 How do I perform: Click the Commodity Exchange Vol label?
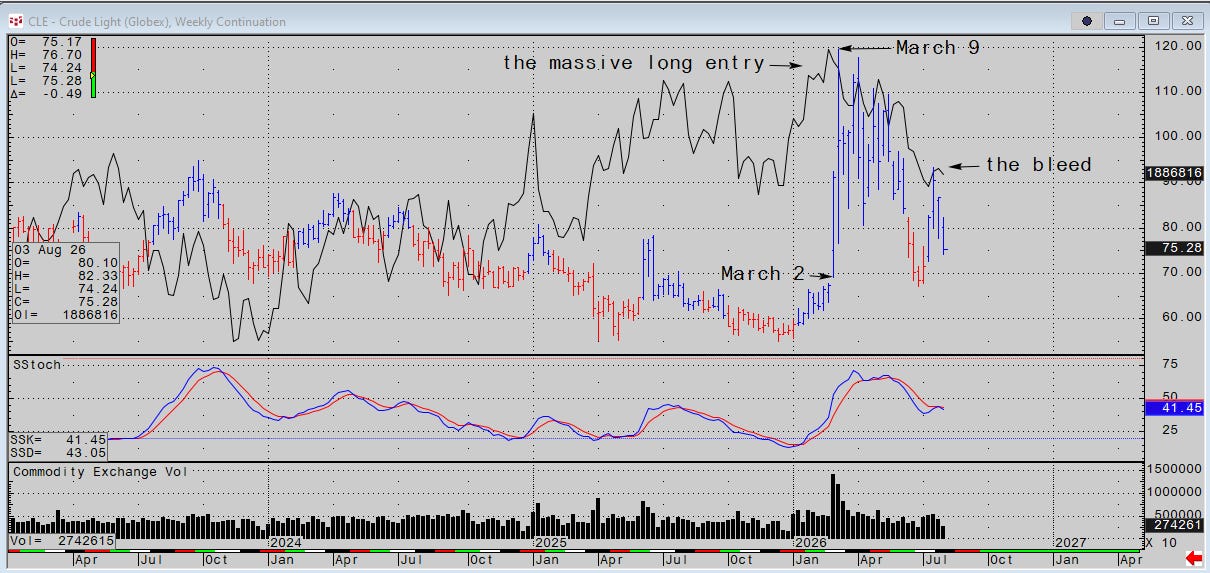(100, 471)
